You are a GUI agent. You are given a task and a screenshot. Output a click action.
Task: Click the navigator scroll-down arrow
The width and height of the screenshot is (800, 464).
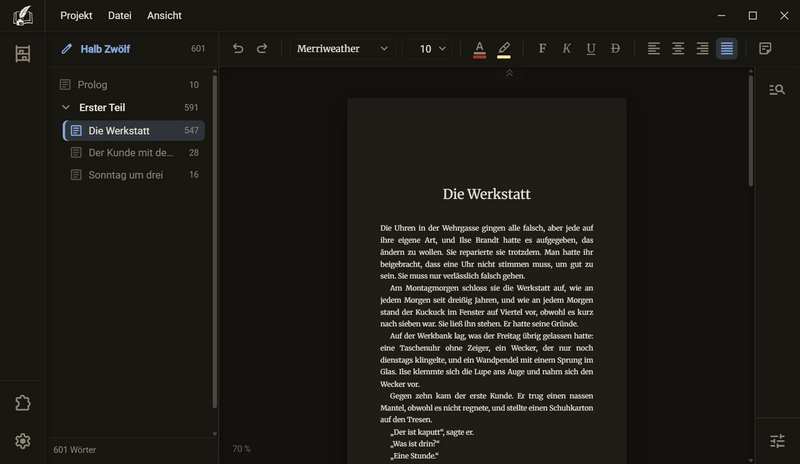214,434
